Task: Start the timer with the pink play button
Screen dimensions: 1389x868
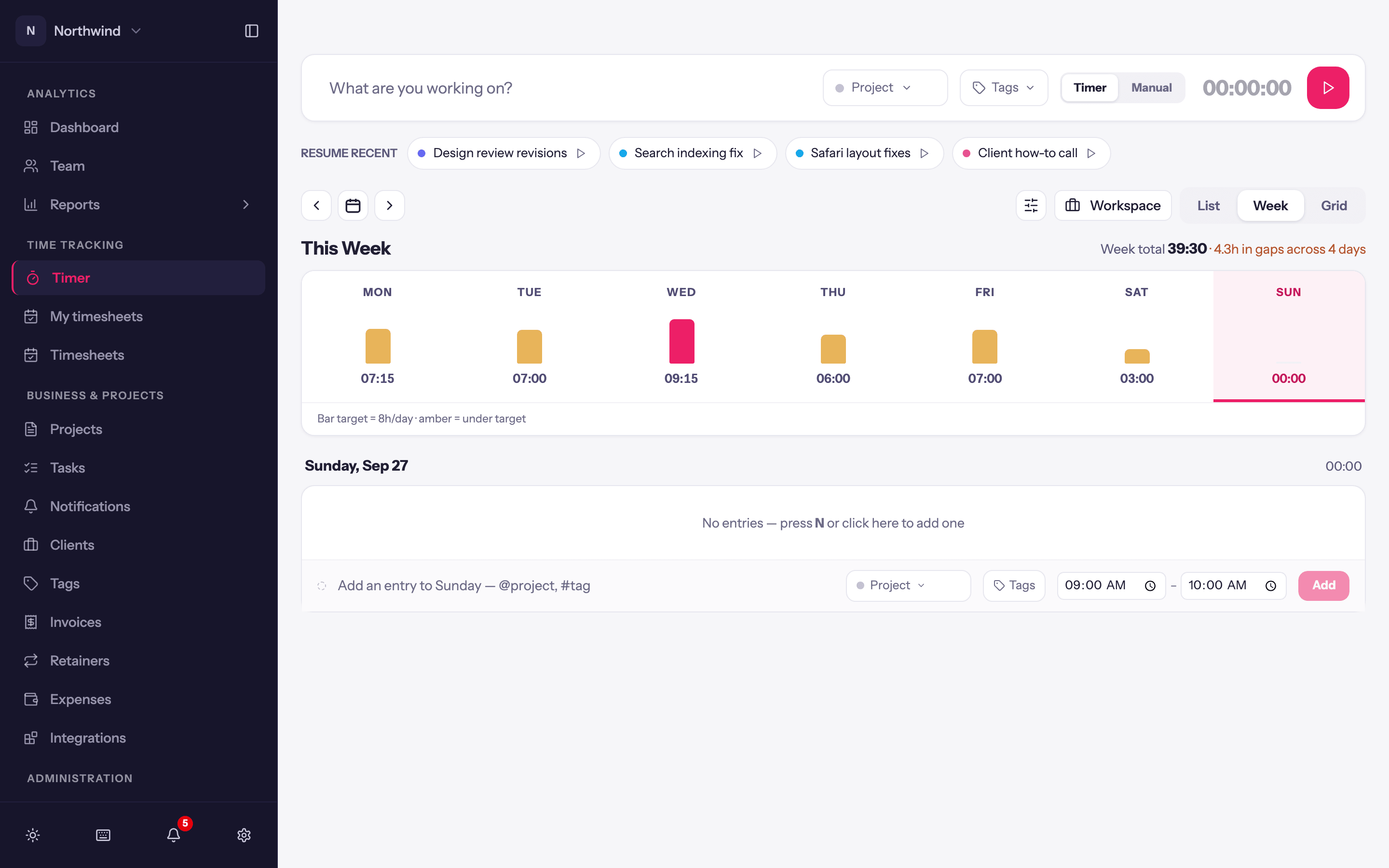Action: [x=1328, y=88]
